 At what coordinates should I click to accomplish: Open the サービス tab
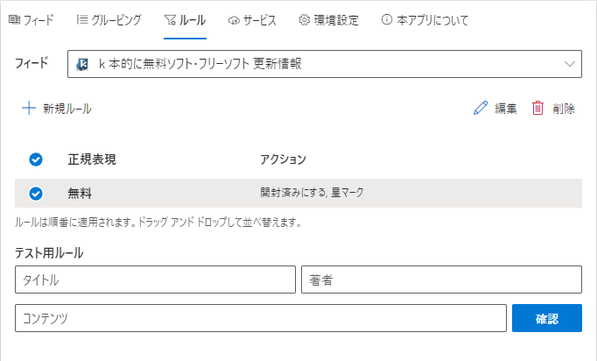(x=252, y=20)
